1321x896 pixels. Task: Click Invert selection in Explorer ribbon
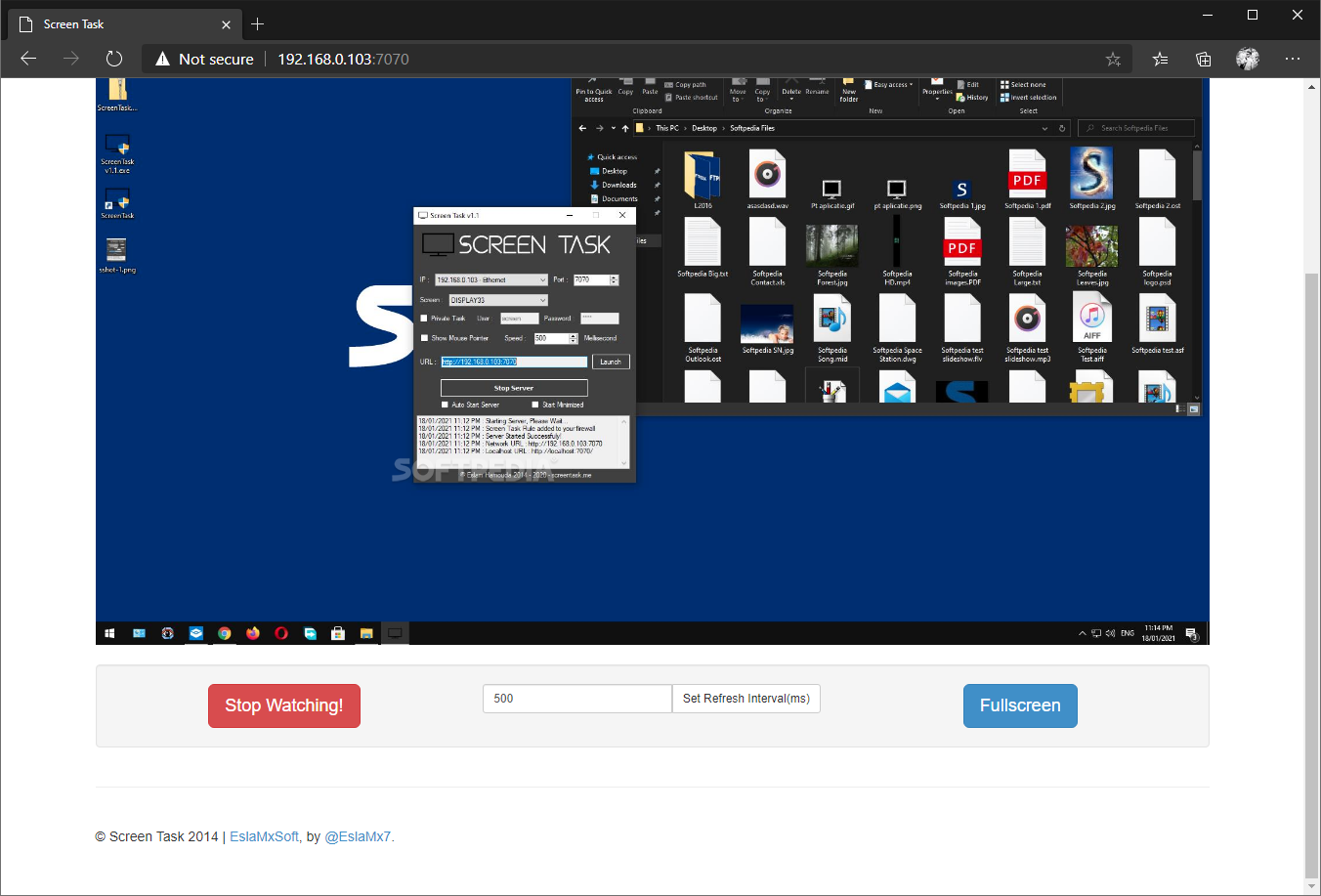[1029, 98]
